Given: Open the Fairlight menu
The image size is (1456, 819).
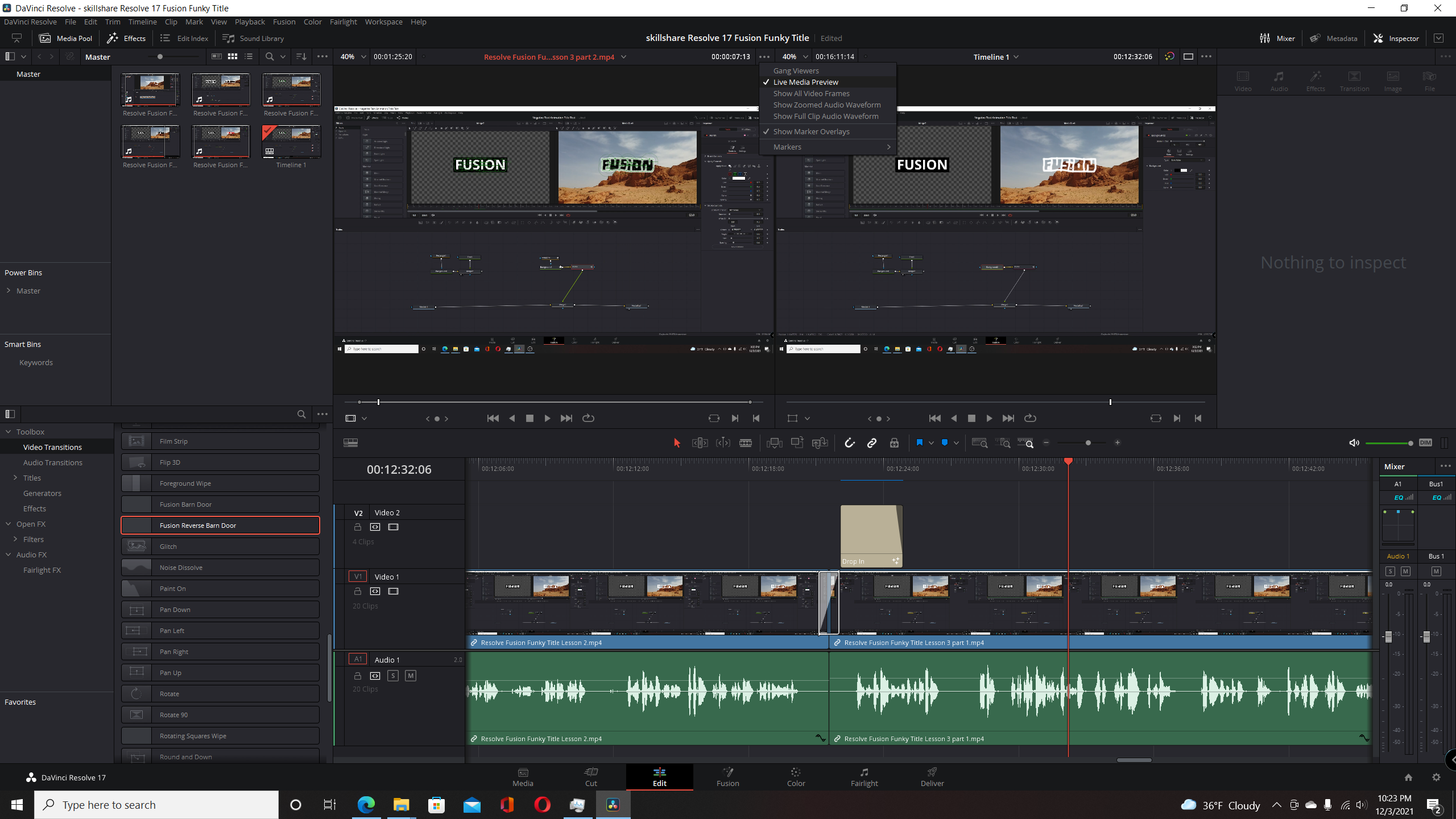Looking at the screenshot, I should coord(344,22).
